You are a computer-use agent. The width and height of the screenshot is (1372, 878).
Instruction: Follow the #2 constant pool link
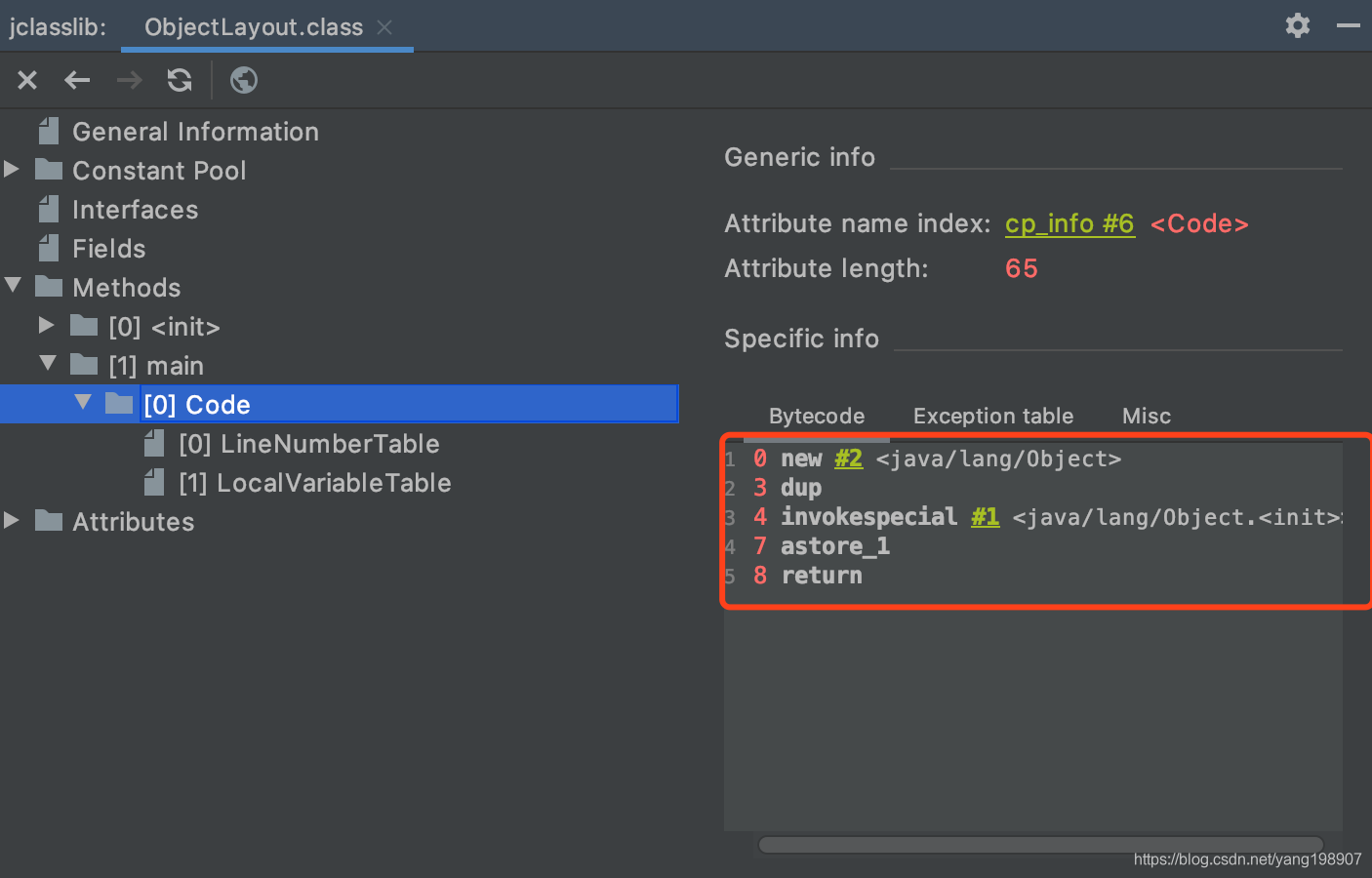[x=849, y=459]
